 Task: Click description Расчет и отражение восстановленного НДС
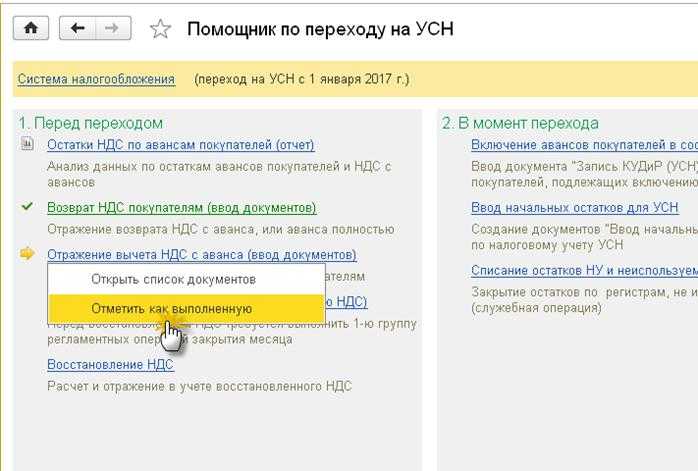tap(199, 386)
